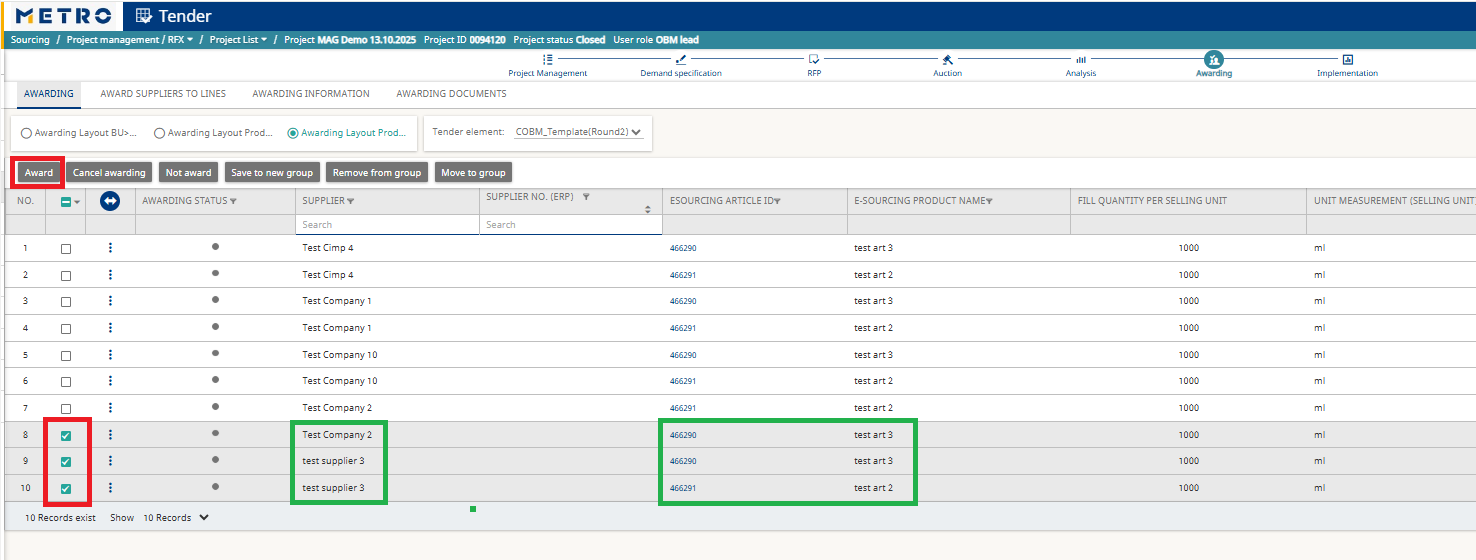The height and width of the screenshot is (560, 1476).
Task: Tick the checkbox for row 3
Action: (66, 302)
